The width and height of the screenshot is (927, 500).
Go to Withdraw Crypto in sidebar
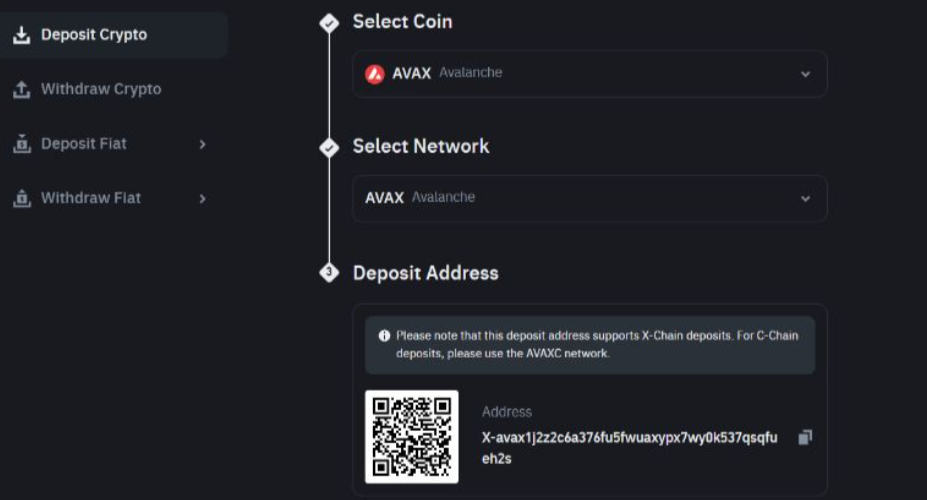[x=100, y=90]
